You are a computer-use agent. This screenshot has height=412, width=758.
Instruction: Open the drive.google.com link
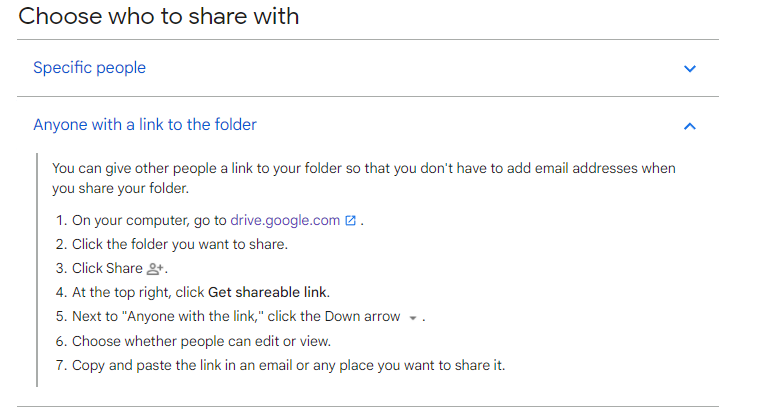[x=285, y=221]
